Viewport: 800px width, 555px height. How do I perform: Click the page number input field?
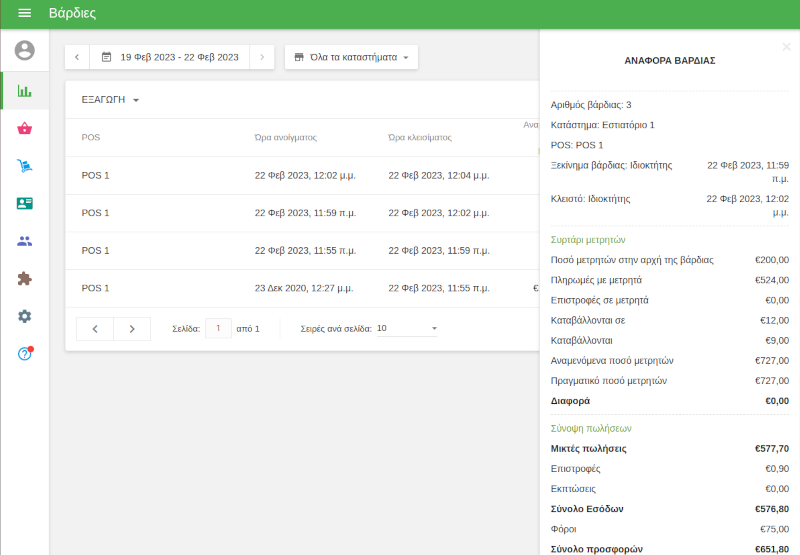pyautogui.click(x=218, y=328)
